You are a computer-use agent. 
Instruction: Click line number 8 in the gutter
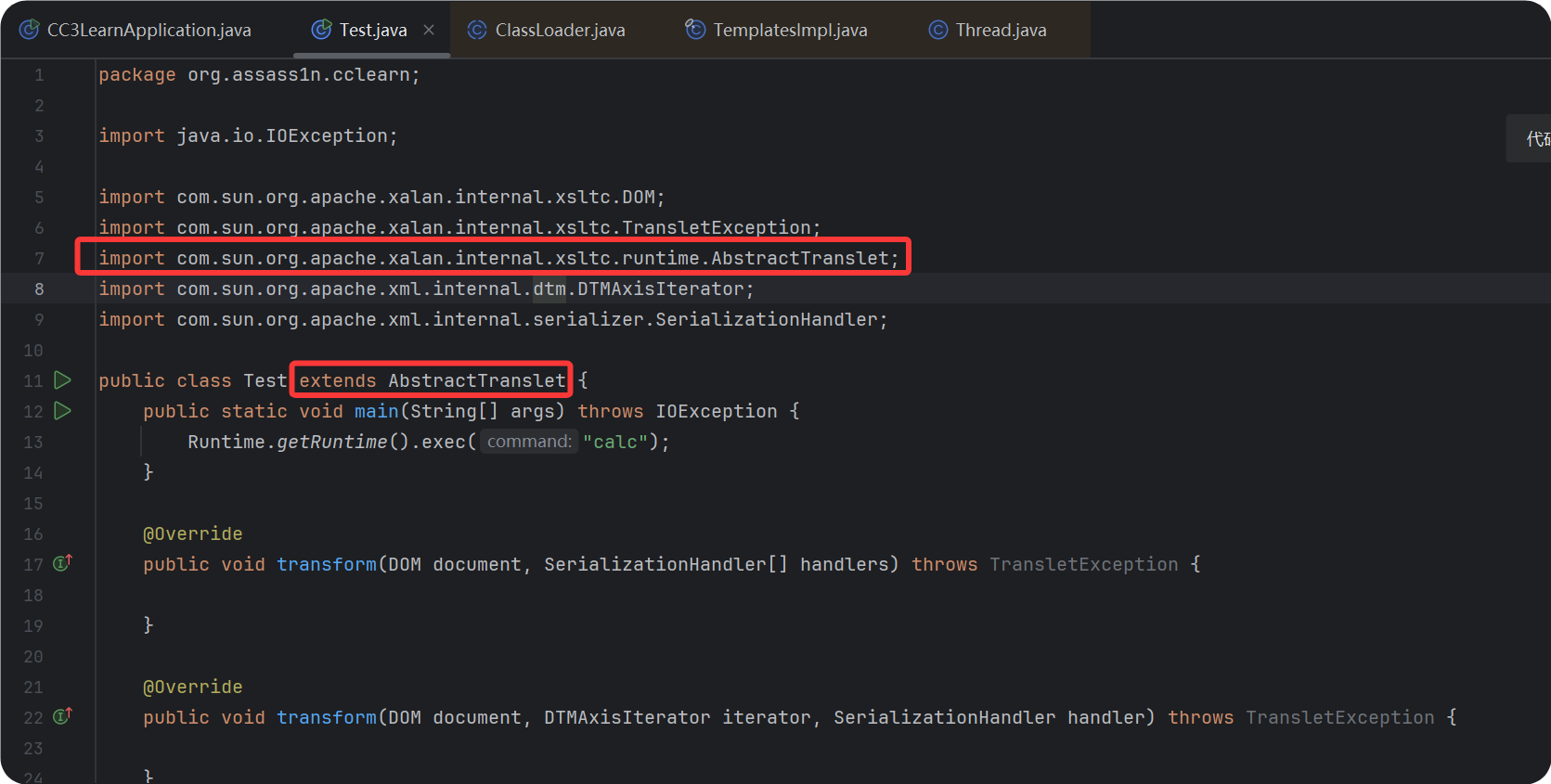click(x=39, y=289)
